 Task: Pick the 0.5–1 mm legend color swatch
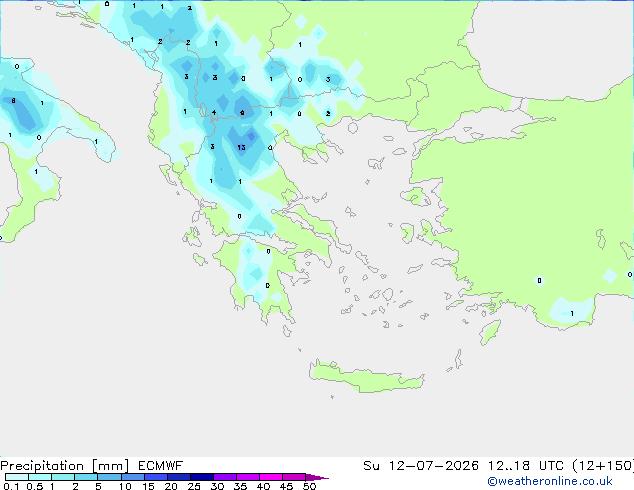(x=40, y=477)
